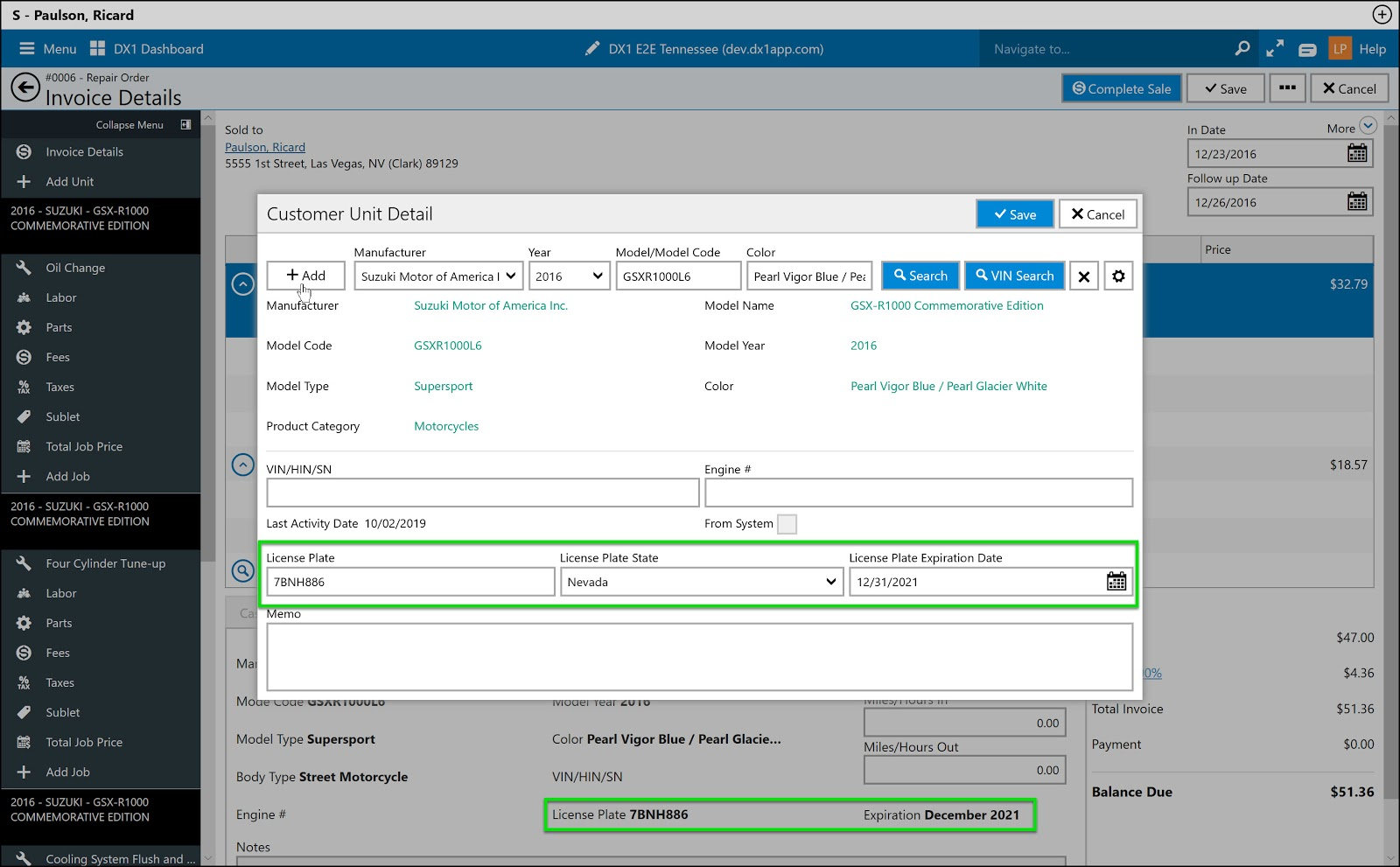
Task: Click Save in Customer Unit Detail dialog
Action: 1015,214
